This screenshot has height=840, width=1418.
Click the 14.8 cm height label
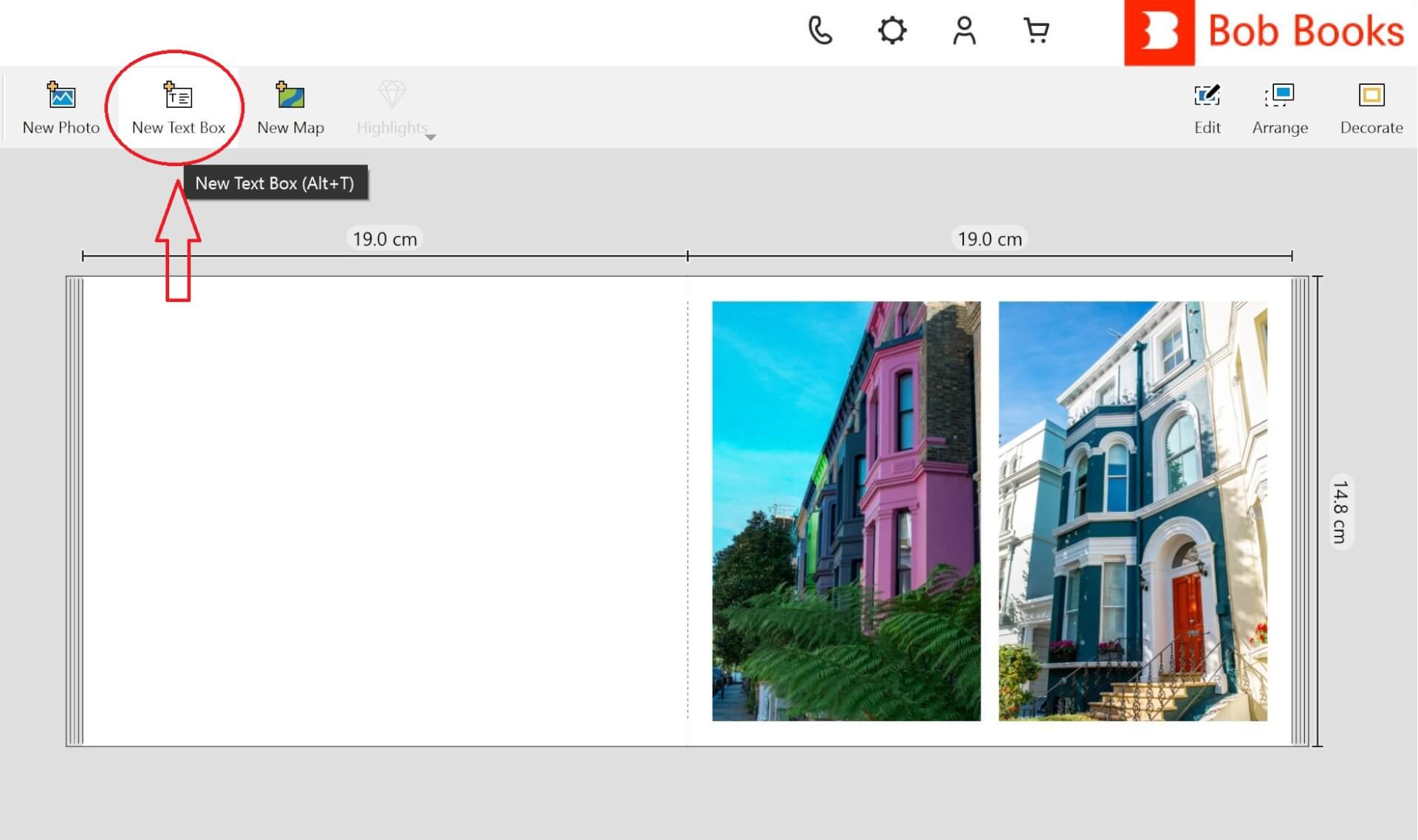pyautogui.click(x=1340, y=512)
